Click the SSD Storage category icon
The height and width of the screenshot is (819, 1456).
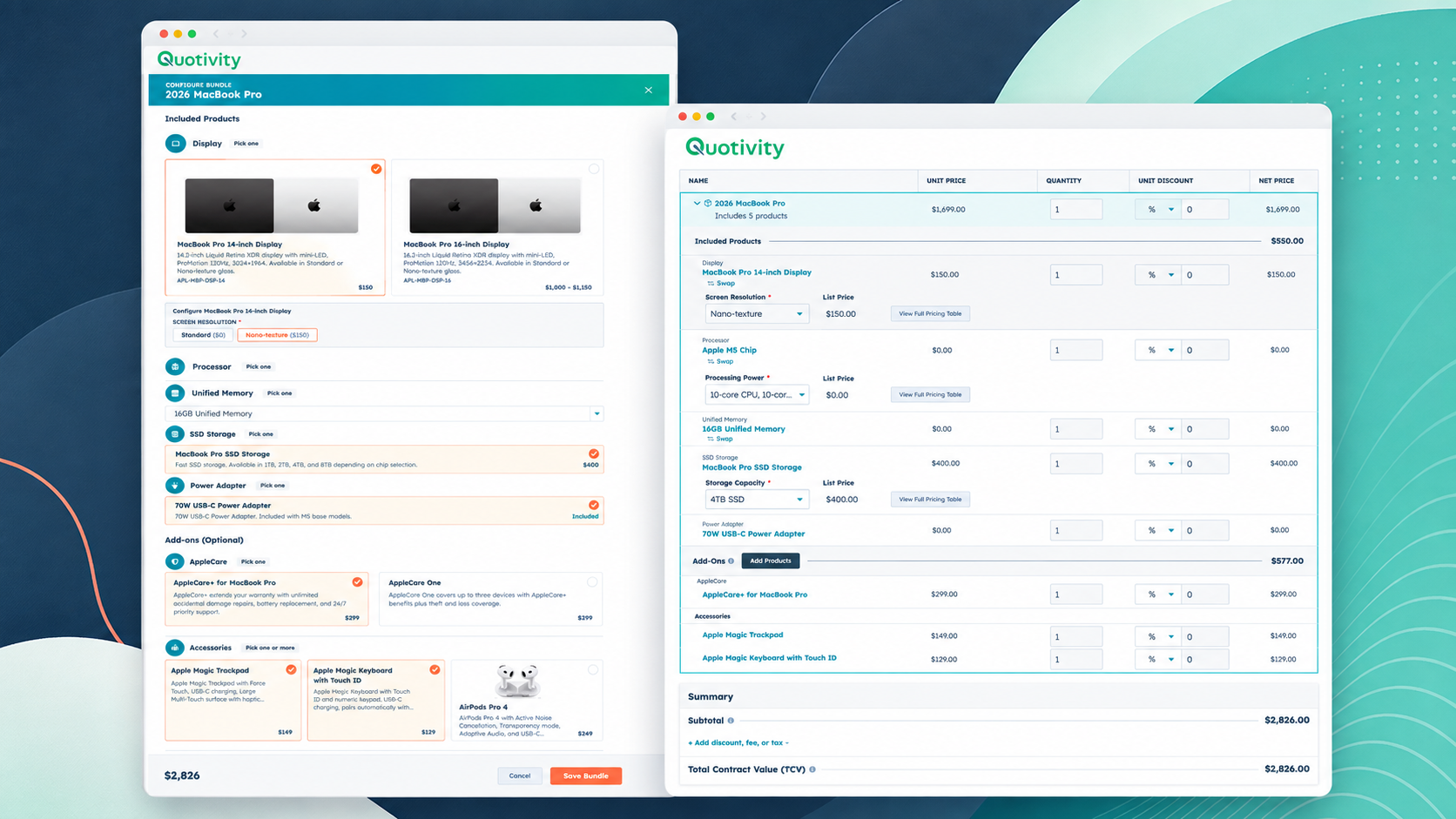tap(175, 433)
